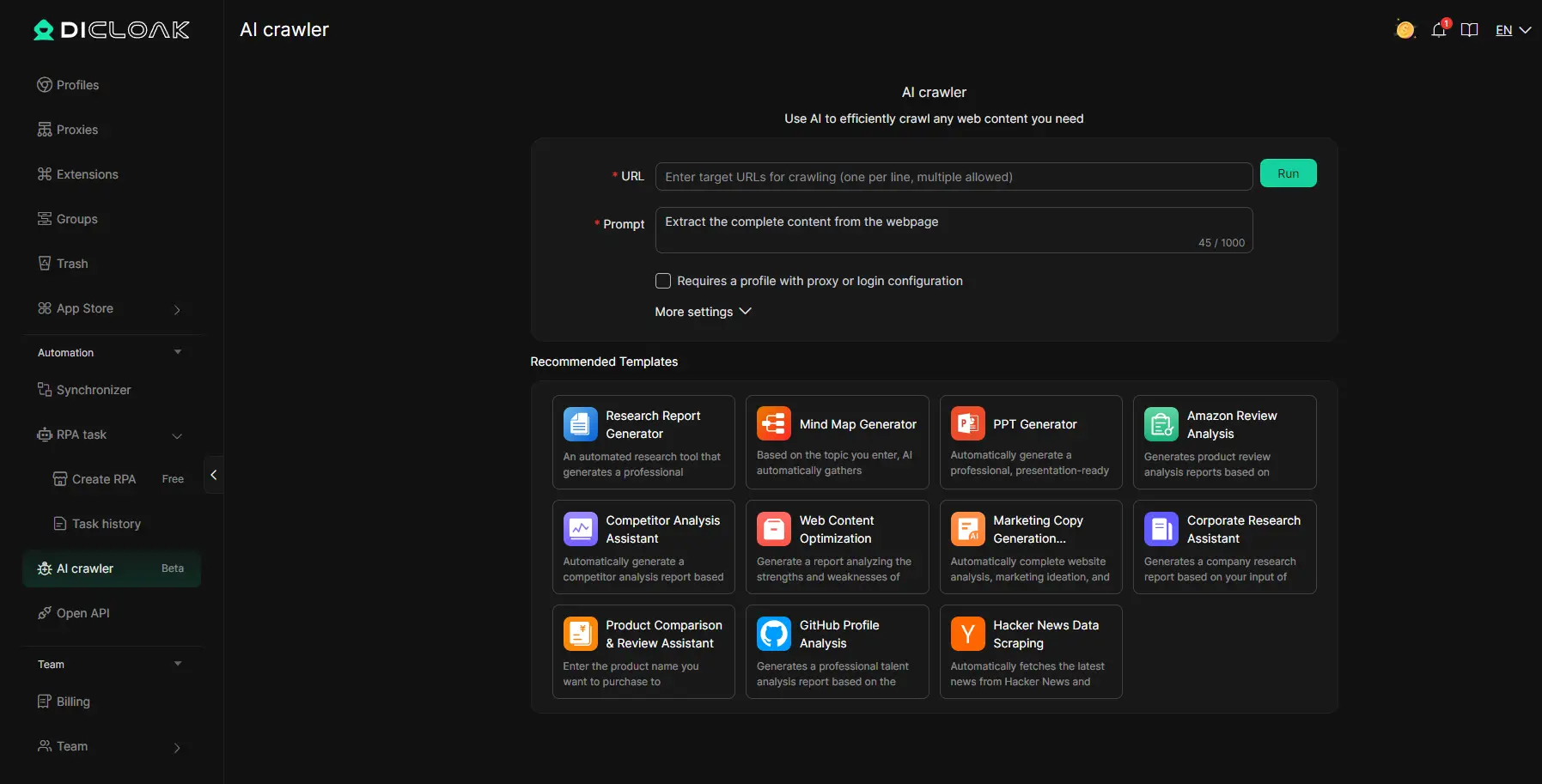Click the documentation book icon in header

[1469, 30]
